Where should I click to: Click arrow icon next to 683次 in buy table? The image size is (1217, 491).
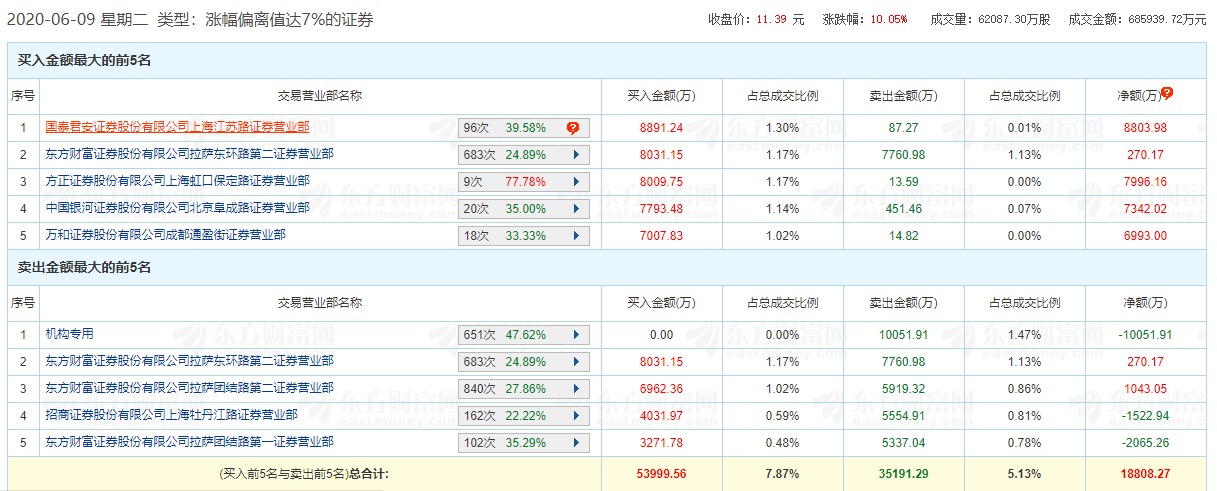coord(575,155)
